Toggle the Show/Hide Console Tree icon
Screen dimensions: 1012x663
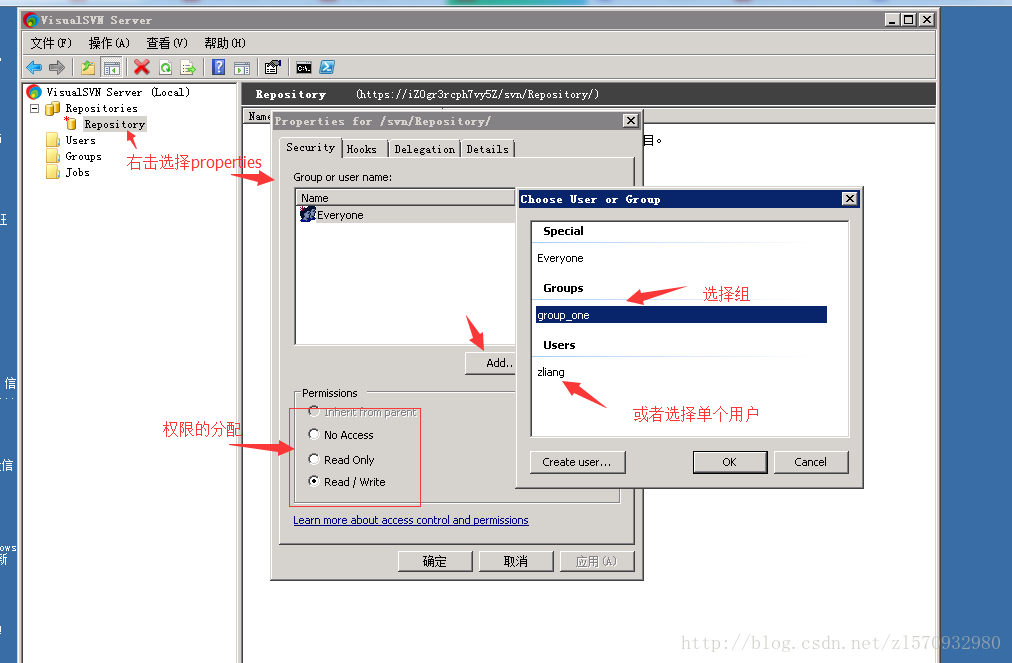(112, 67)
